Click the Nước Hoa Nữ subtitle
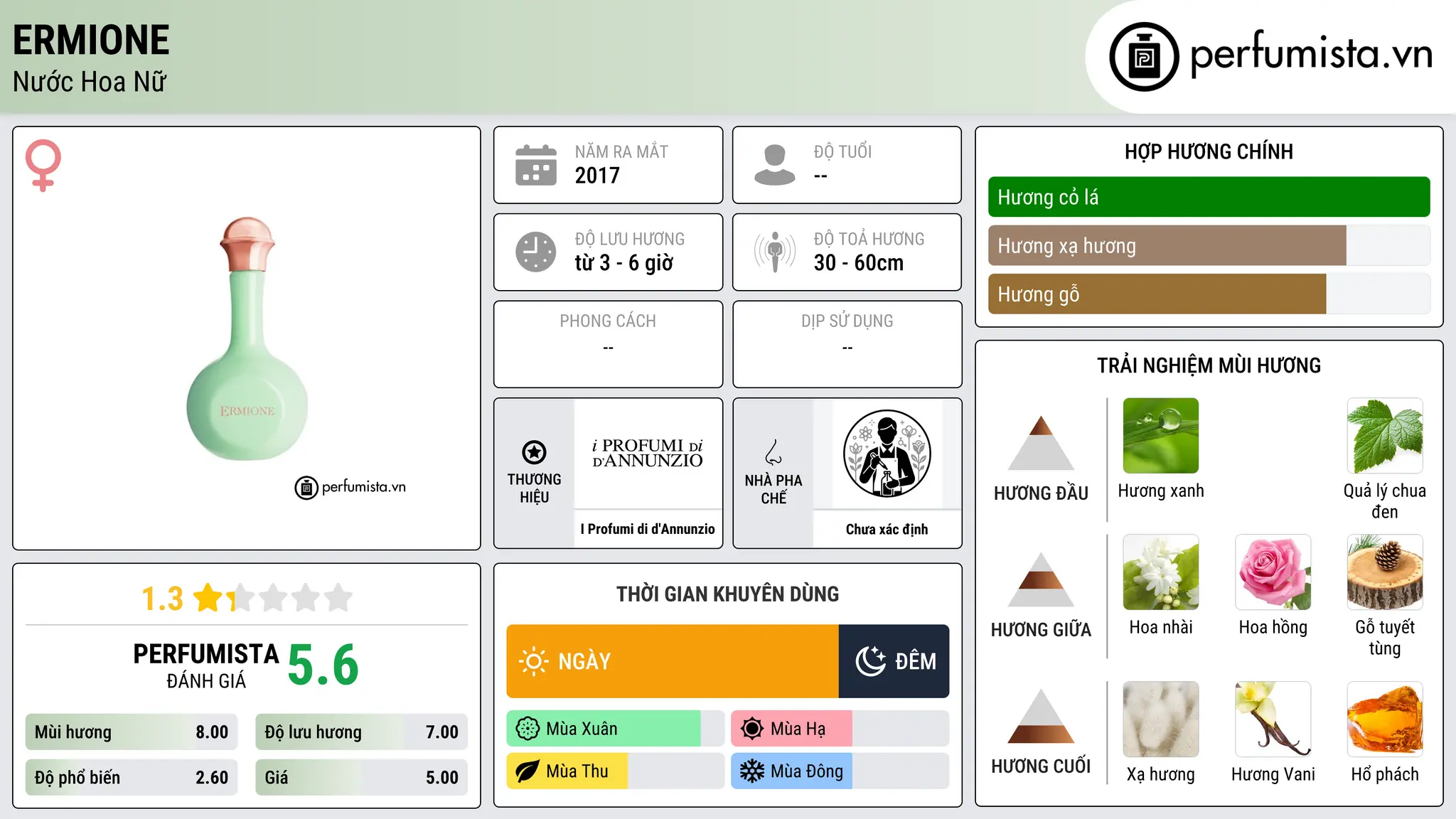This screenshot has height=819, width=1456. point(90,82)
